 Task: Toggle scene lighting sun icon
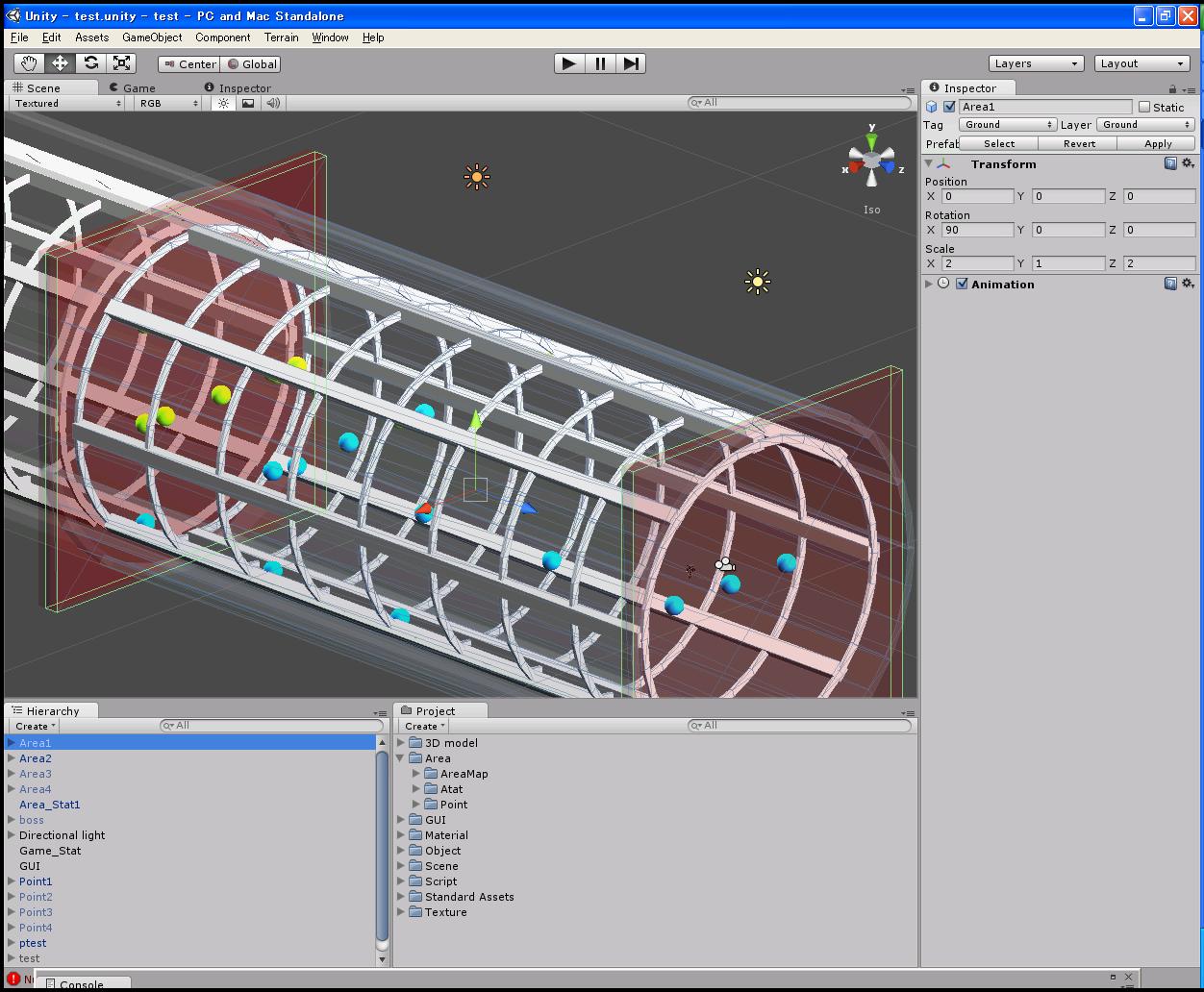(x=223, y=103)
